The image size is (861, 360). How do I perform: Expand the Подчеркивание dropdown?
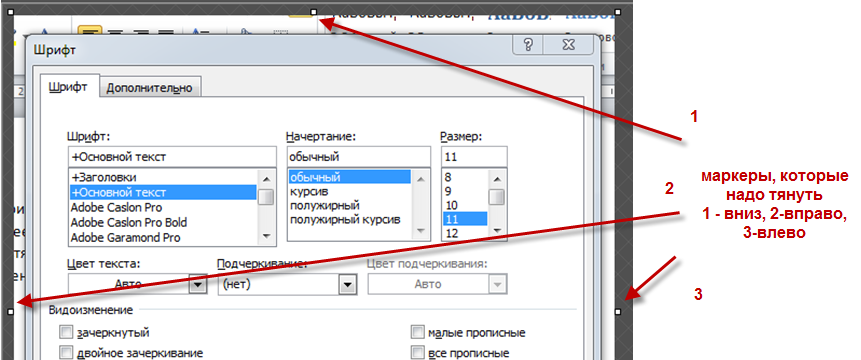(347, 284)
